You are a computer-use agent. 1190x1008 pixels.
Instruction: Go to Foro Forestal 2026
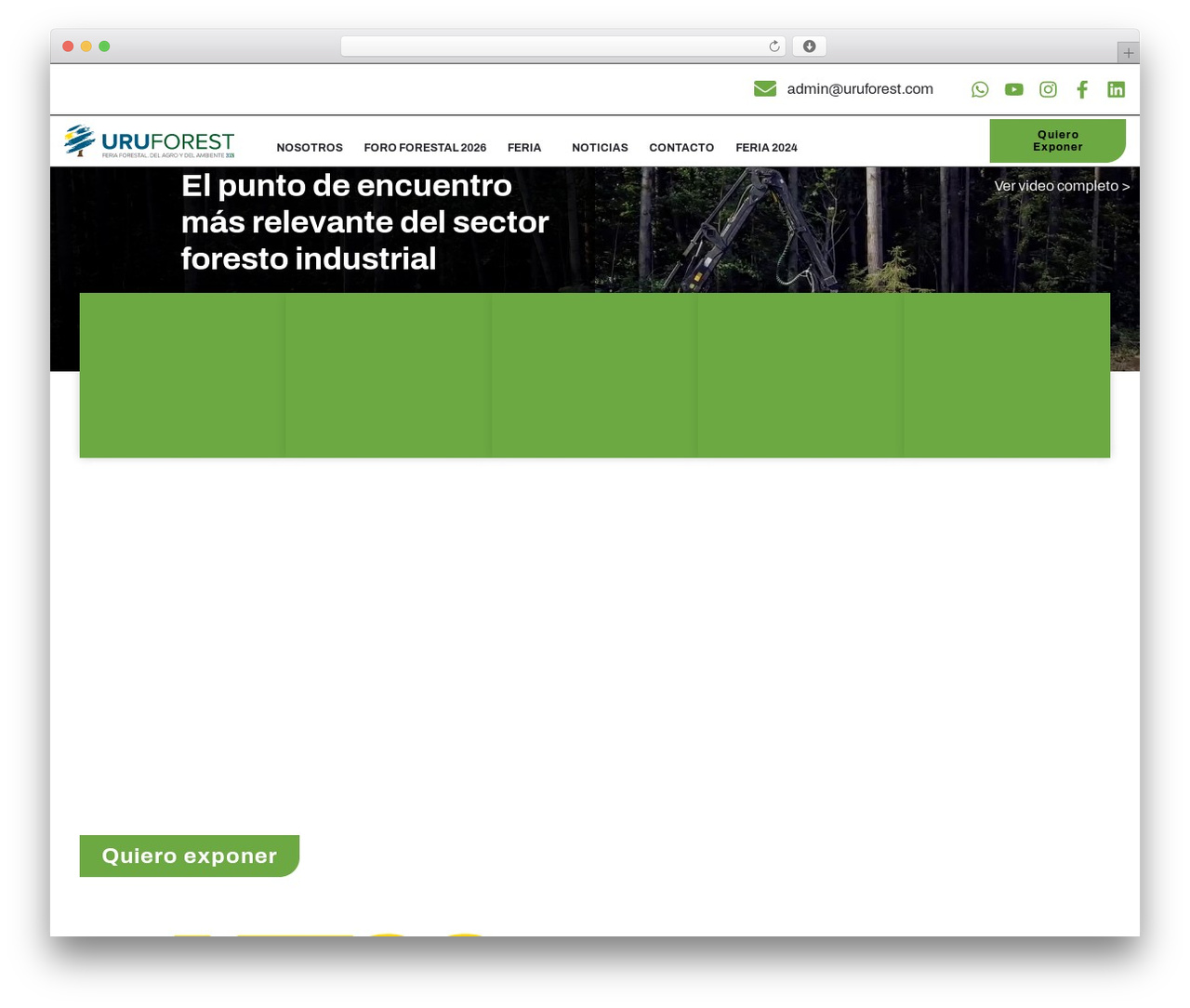pos(425,148)
